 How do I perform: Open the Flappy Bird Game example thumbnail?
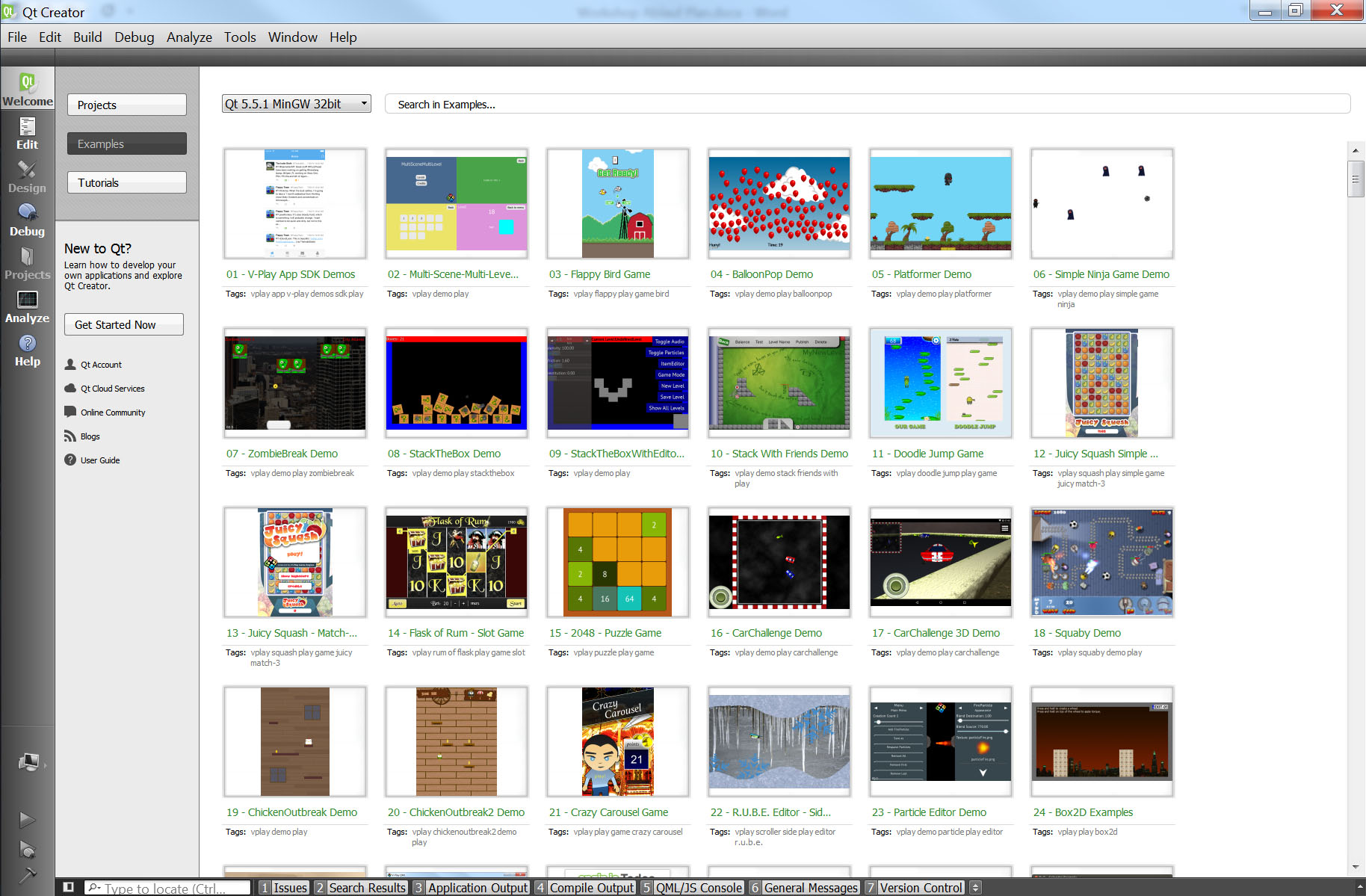click(x=617, y=203)
